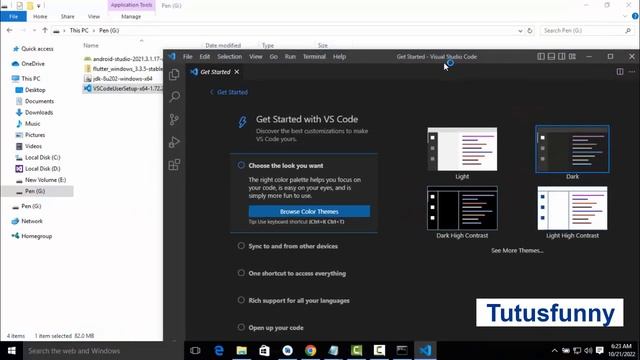Toggle panel layout icon in title bar
Viewport: 640px width, 360px height.
551,56
